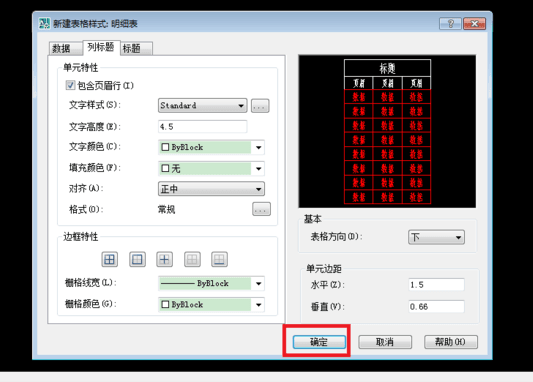The image size is (533, 382).
Task: Select the bottom border icon
Action: (219, 260)
